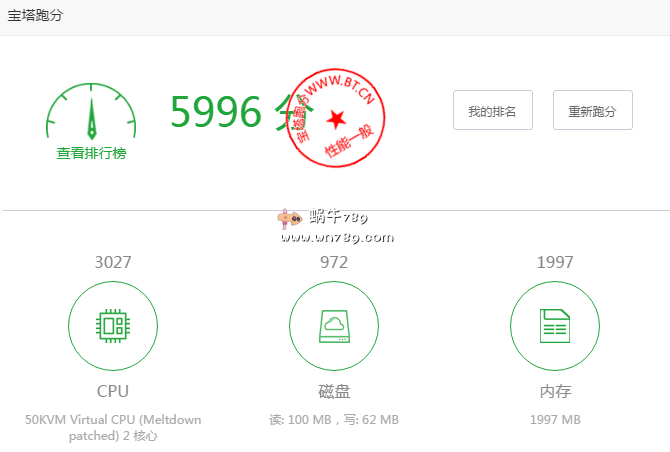670x452 pixels.
Task: Click the CPU chip icon
Action: tap(113, 325)
